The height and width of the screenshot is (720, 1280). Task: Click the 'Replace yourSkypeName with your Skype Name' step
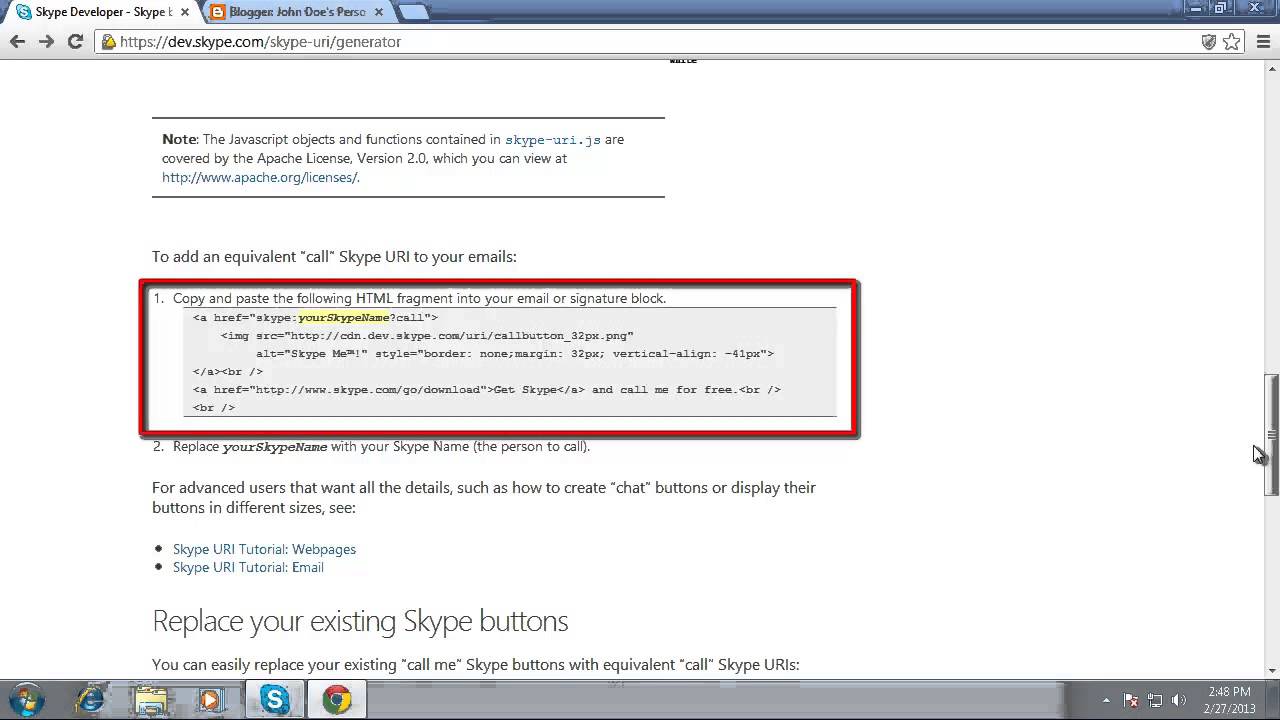click(x=381, y=446)
